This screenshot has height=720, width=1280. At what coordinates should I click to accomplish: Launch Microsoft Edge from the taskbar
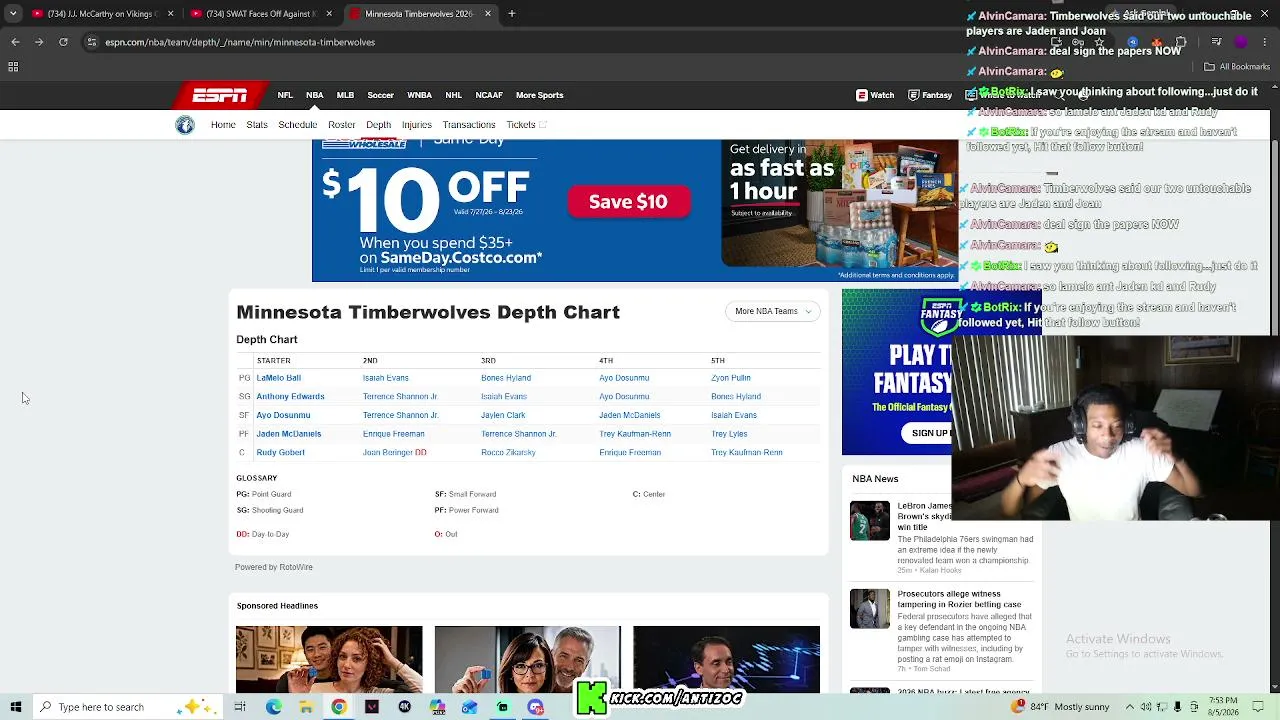coord(273,707)
